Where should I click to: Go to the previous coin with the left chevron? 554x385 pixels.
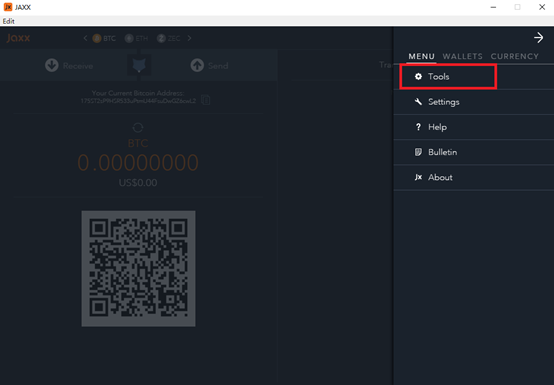pos(85,38)
